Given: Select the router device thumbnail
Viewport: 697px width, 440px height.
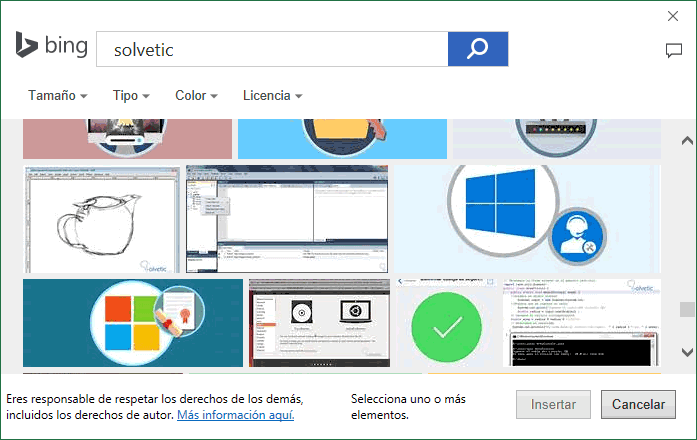Looking at the screenshot, I should pyautogui.click(x=557, y=139).
